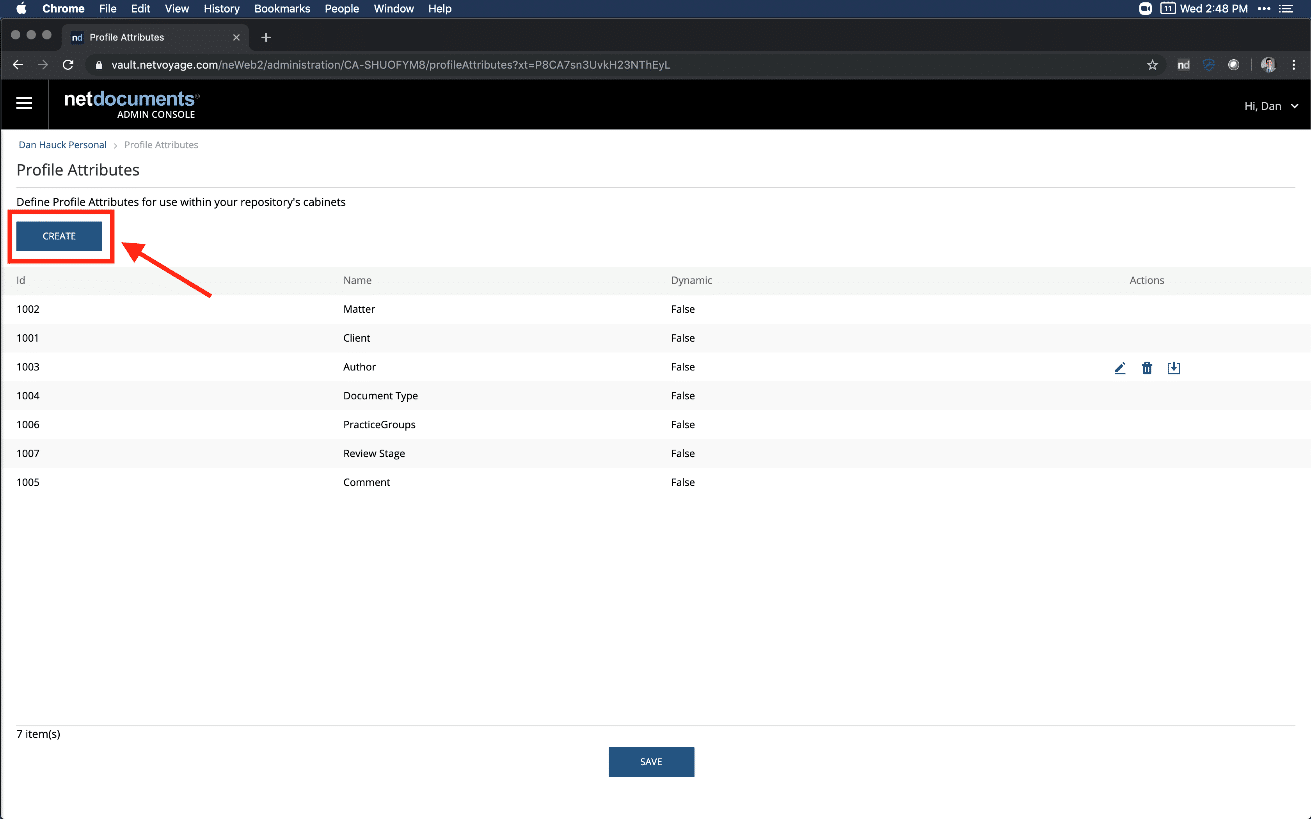View site security lock icon
The width and height of the screenshot is (1311, 819).
tap(98, 65)
